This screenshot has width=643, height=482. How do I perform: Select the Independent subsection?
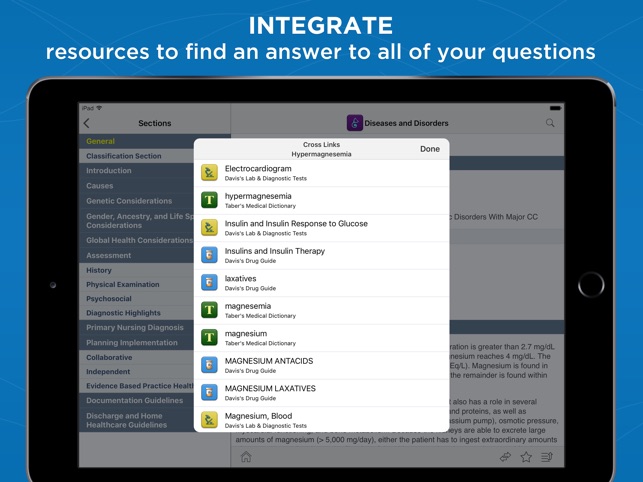tap(137, 372)
